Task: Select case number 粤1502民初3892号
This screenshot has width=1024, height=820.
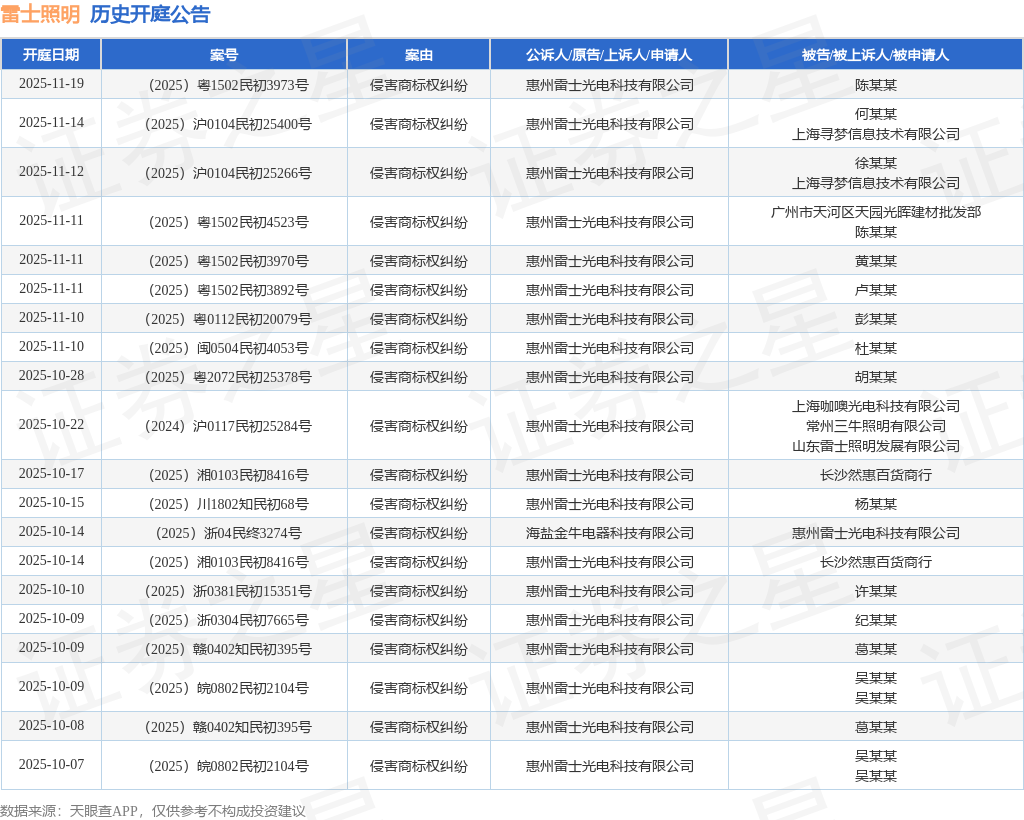Action: (229, 290)
